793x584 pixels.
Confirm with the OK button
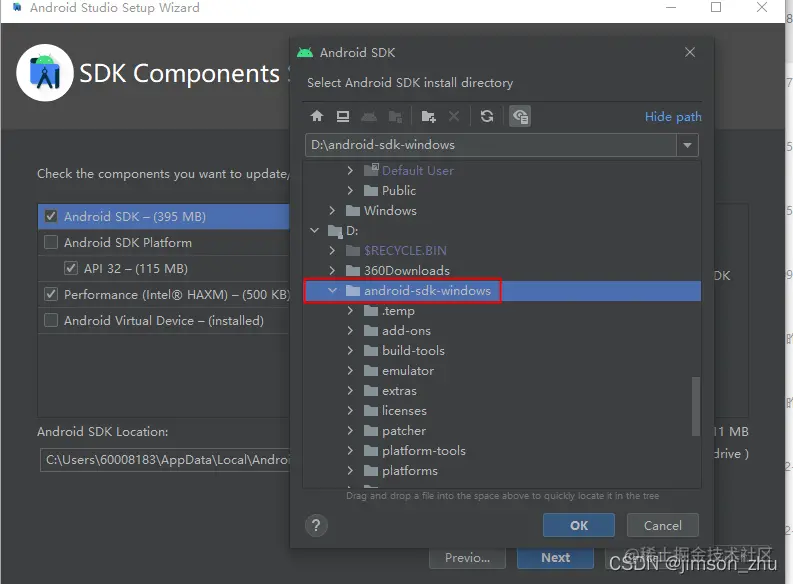[x=579, y=525]
